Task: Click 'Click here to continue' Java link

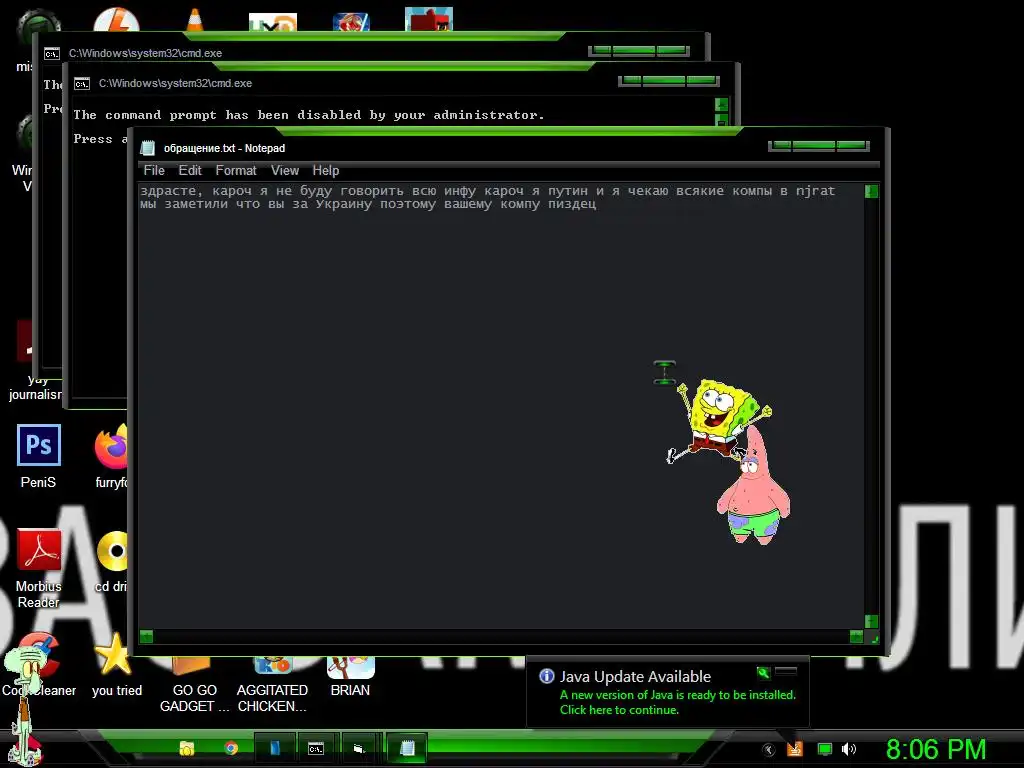Action: 619,710
